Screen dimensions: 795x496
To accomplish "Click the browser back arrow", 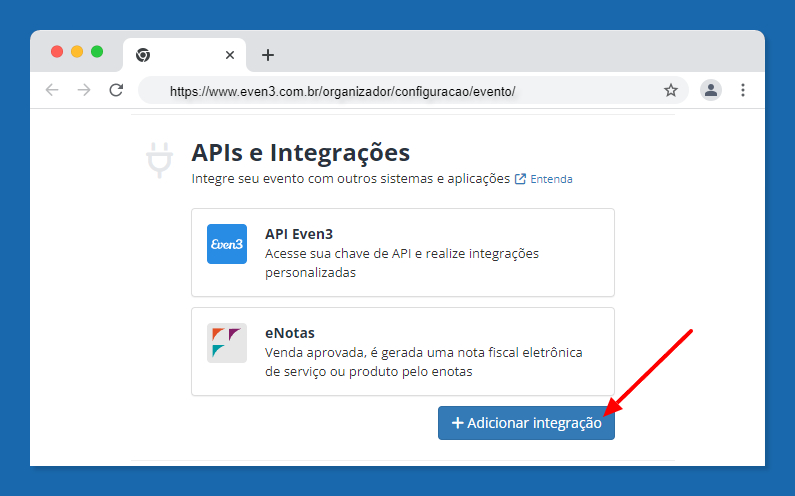I will 52,90.
